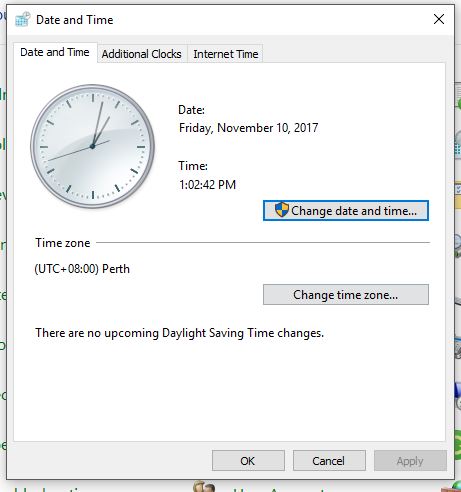Close the Date and Time dialog
Image resolution: width=461 pixels, height=492 pixels.
439,19
